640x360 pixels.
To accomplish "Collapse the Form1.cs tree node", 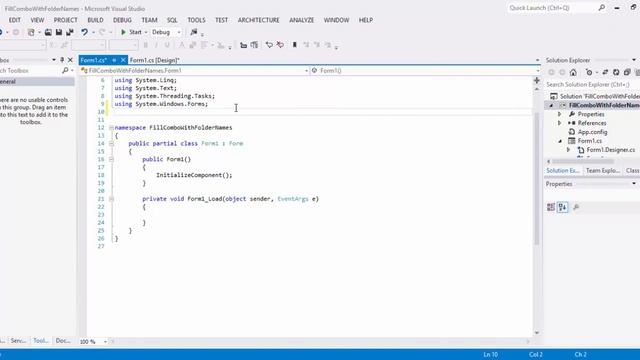I will pos(560,141).
